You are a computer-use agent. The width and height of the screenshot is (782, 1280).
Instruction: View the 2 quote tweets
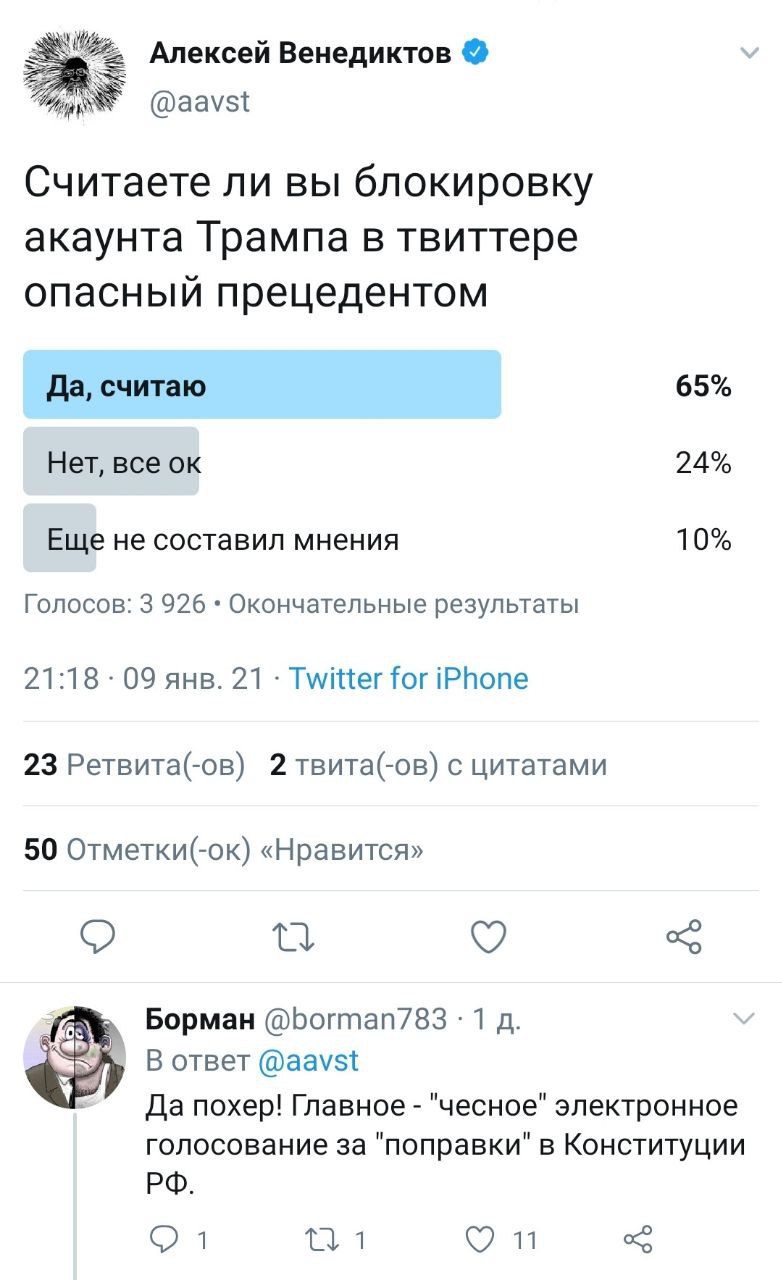[x=438, y=765]
